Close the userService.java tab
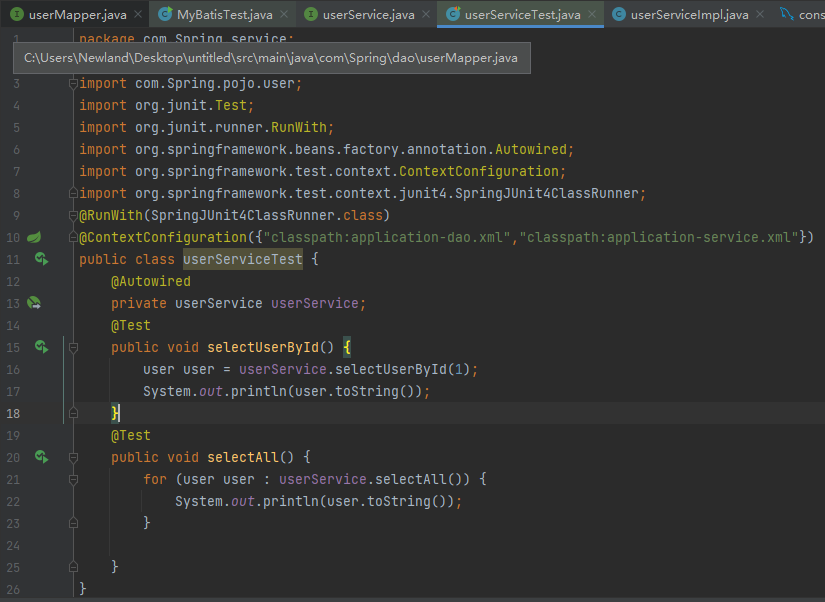 pos(426,15)
